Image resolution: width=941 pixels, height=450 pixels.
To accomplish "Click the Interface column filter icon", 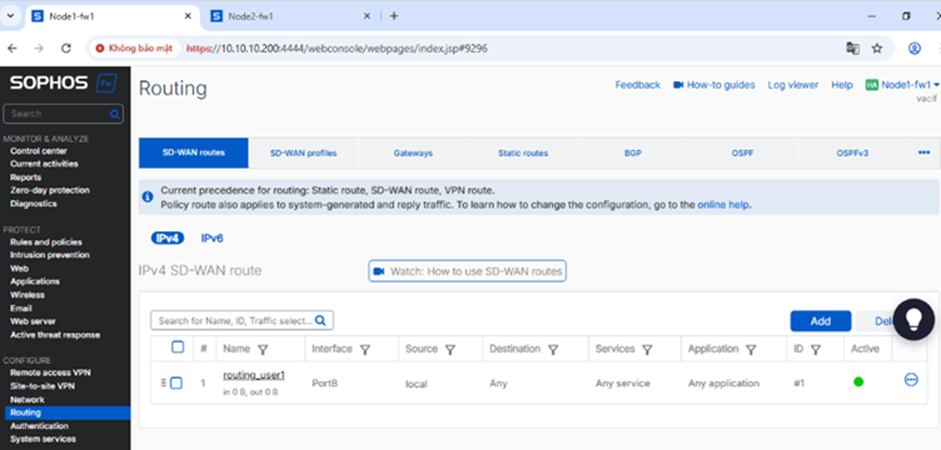I will click(365, 350).
